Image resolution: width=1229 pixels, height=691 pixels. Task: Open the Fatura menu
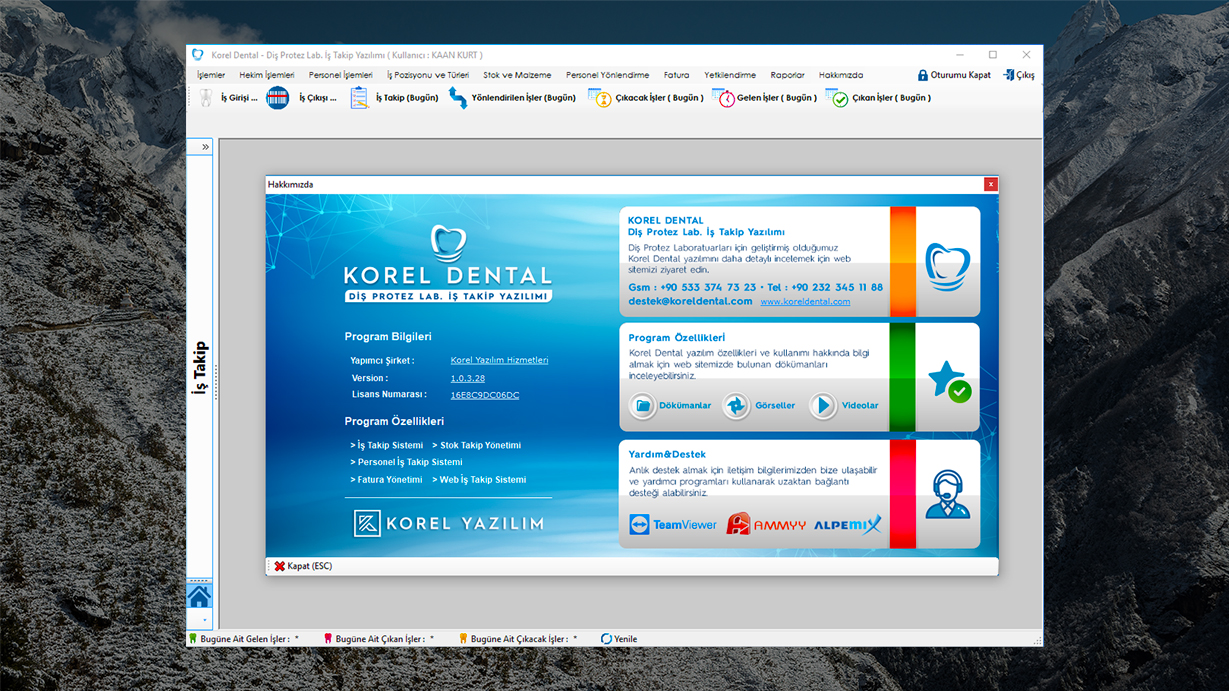[x=677, y=75]
